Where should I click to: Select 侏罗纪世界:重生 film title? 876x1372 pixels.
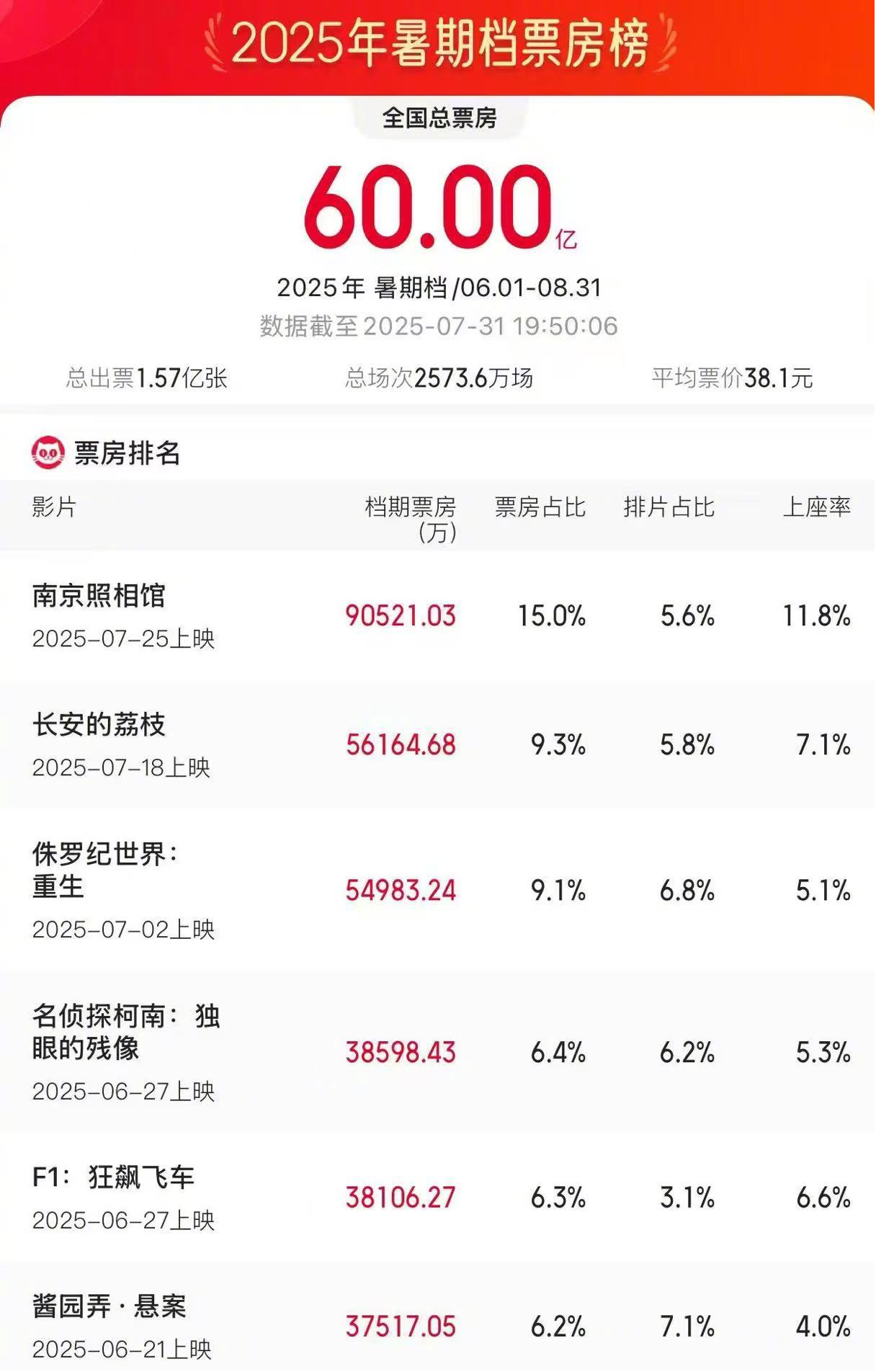coord(105,870)
